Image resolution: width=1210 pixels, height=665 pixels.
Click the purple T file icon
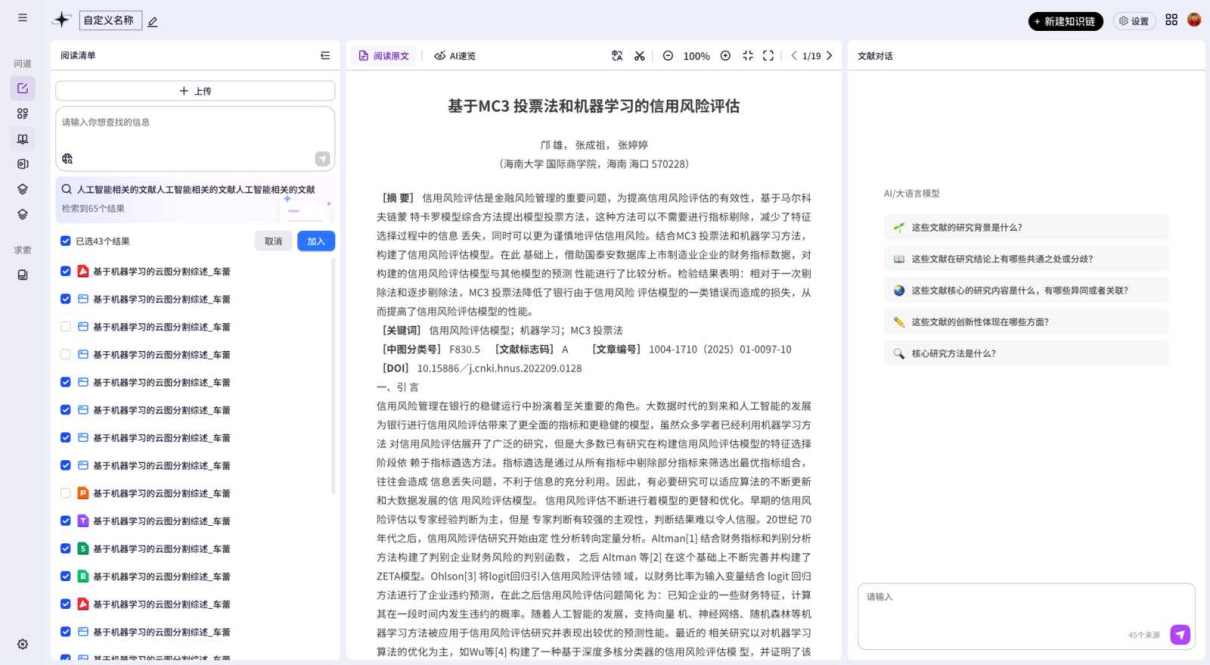(x=83, y=521)
